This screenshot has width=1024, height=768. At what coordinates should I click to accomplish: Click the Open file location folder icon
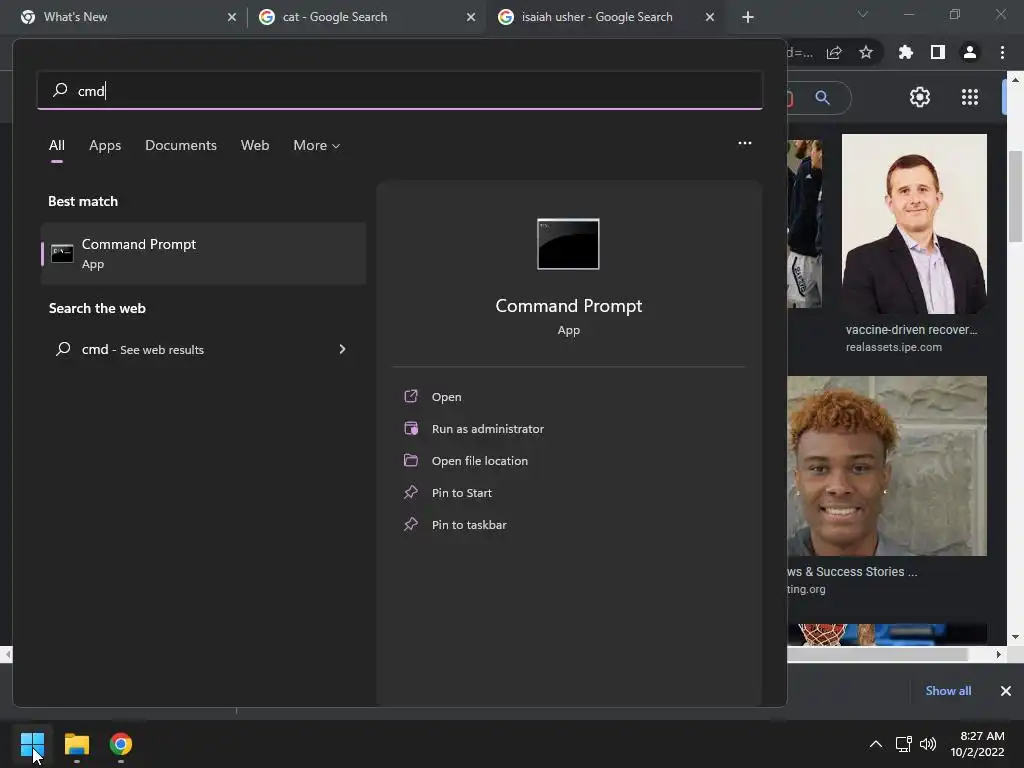411,460
